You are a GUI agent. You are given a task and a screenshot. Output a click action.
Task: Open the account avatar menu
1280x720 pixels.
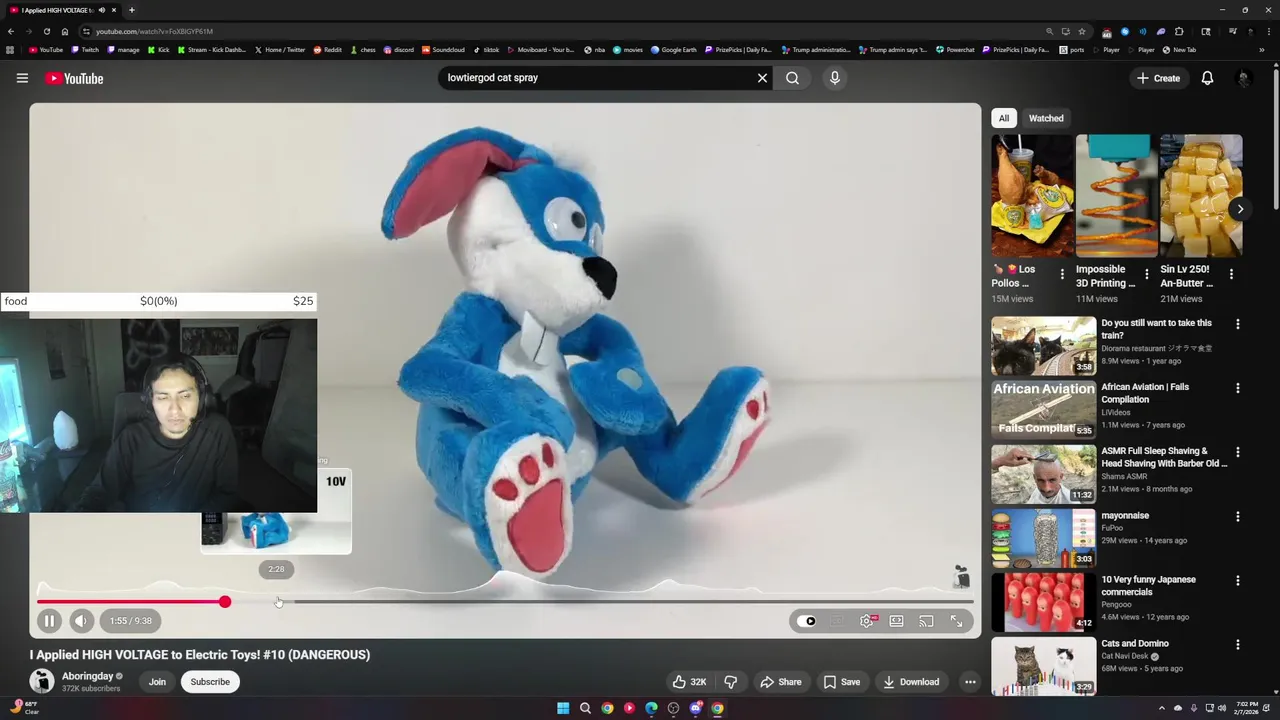[1243, 78]
